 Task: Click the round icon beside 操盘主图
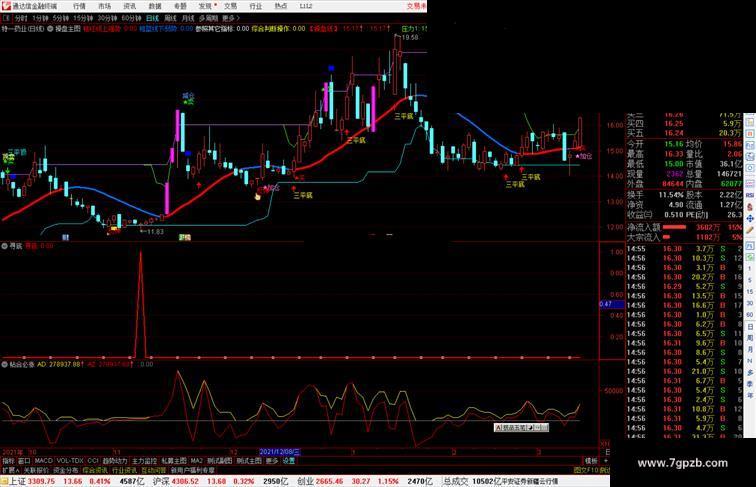pyautogui.click(x=50, y=29)
